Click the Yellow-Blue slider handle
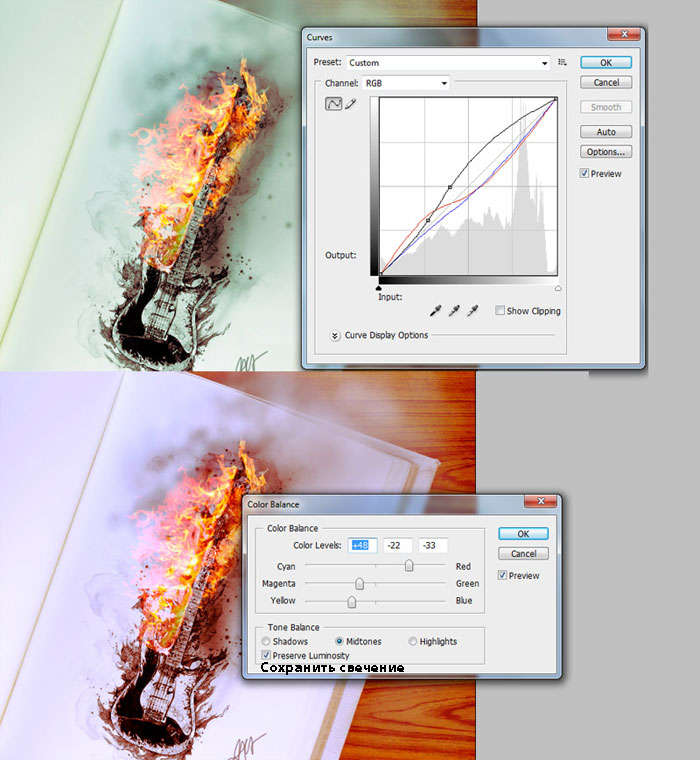The width and height of the screenshot is (700, 760). coord(351,602)
